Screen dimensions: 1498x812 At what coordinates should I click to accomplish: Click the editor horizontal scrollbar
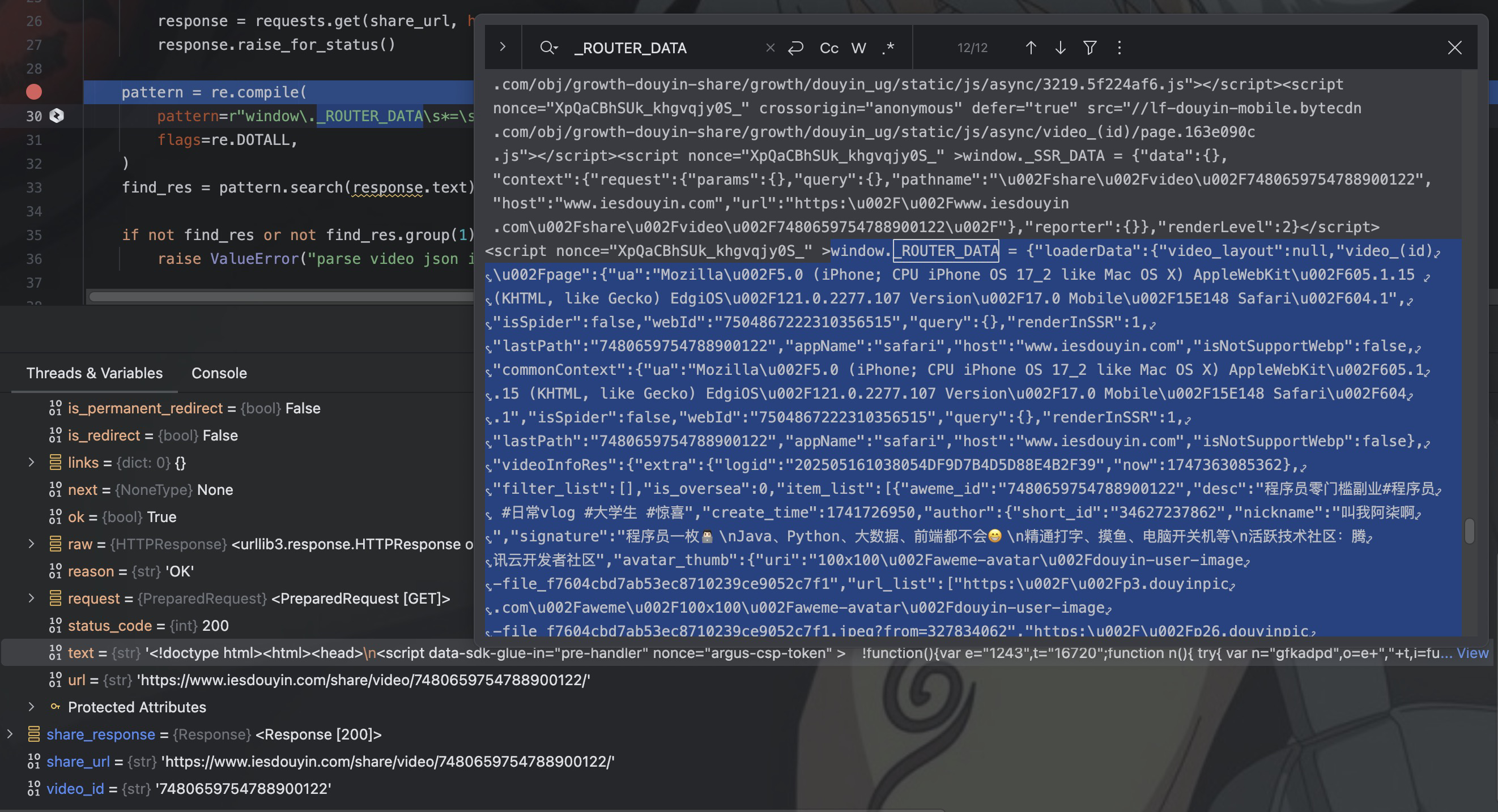coord(282,297)
